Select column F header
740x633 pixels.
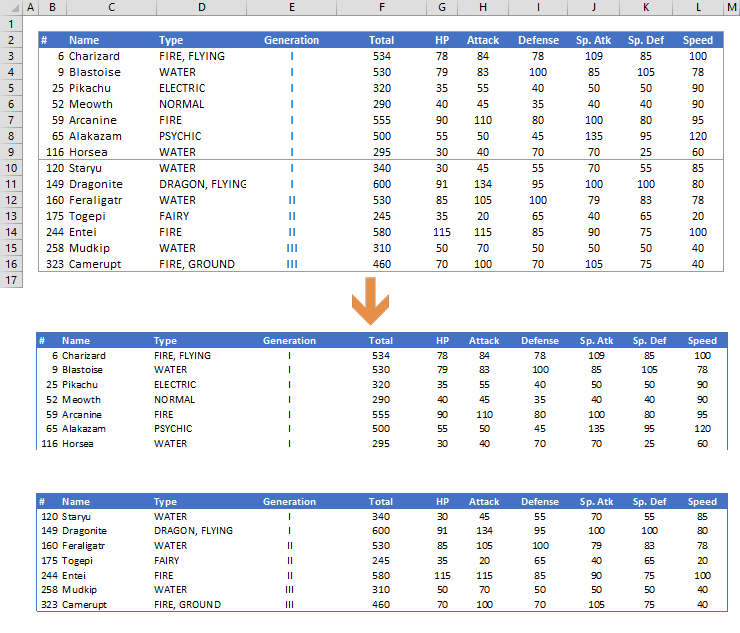(381, 8)
